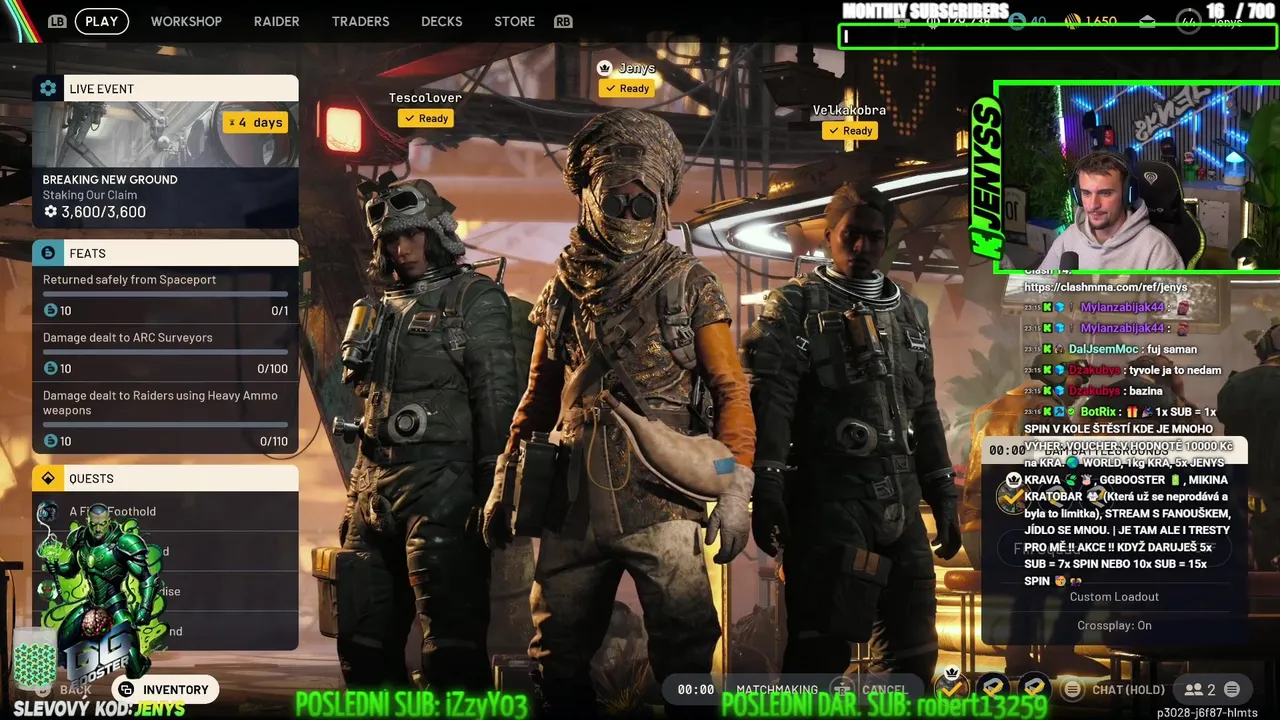The width and height of the screenshot is (1280, 720).
Task: Click Jenys's Ready status badge
Action: [x=627, y=88]
